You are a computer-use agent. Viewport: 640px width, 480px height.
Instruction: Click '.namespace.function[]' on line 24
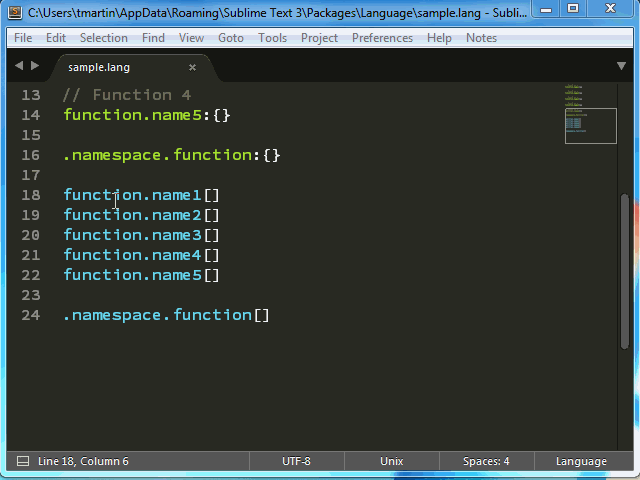(x=167, y=315)
